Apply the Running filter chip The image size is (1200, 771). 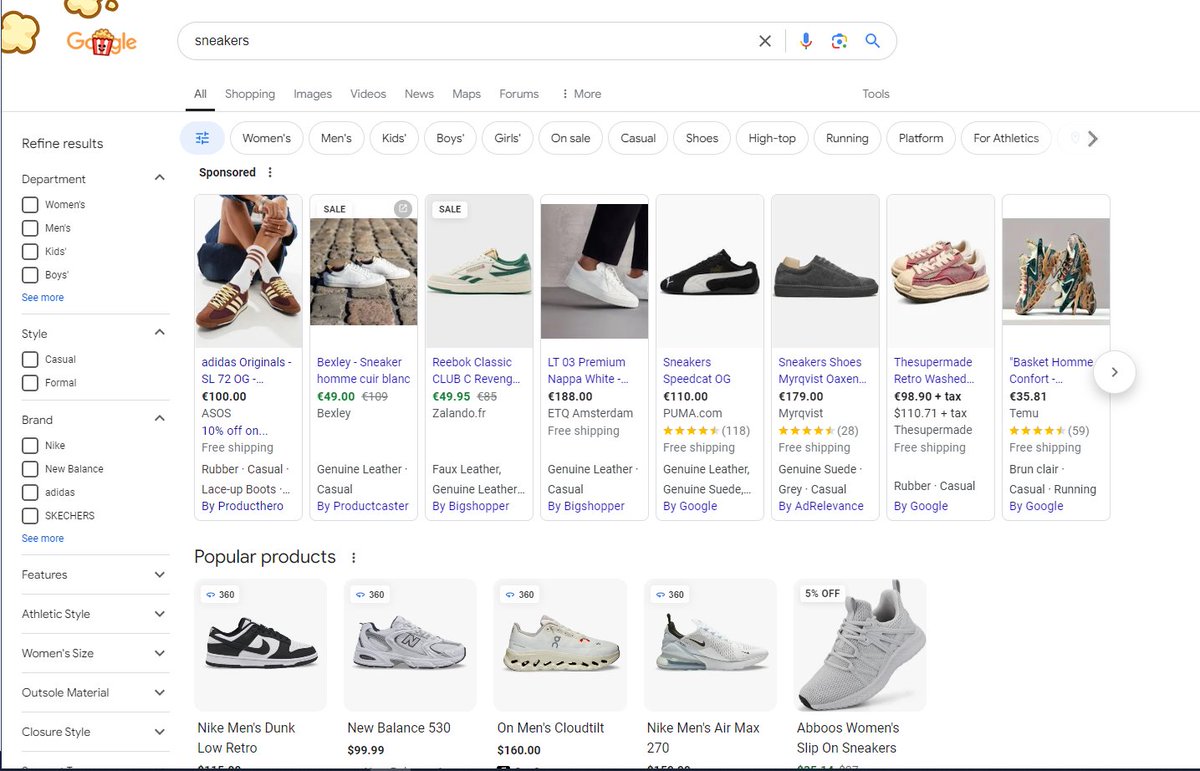click(x=847, y=138)
